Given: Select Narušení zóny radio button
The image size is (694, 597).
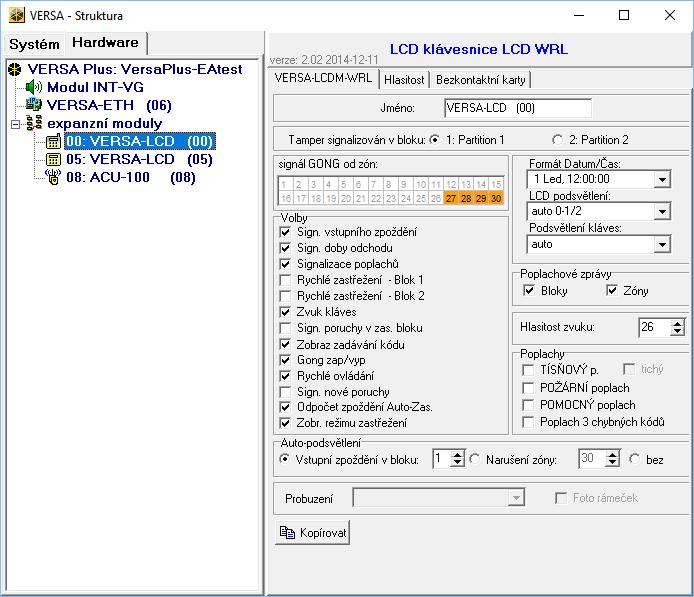Looking at the screenshot, I should 475,459.
